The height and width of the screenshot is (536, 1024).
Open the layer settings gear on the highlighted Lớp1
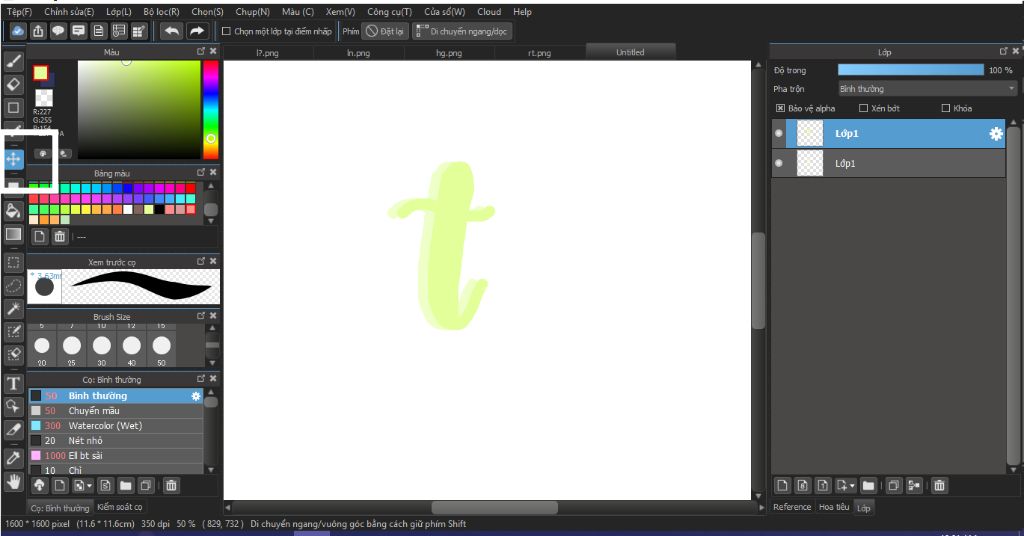(x=995, y=133)
